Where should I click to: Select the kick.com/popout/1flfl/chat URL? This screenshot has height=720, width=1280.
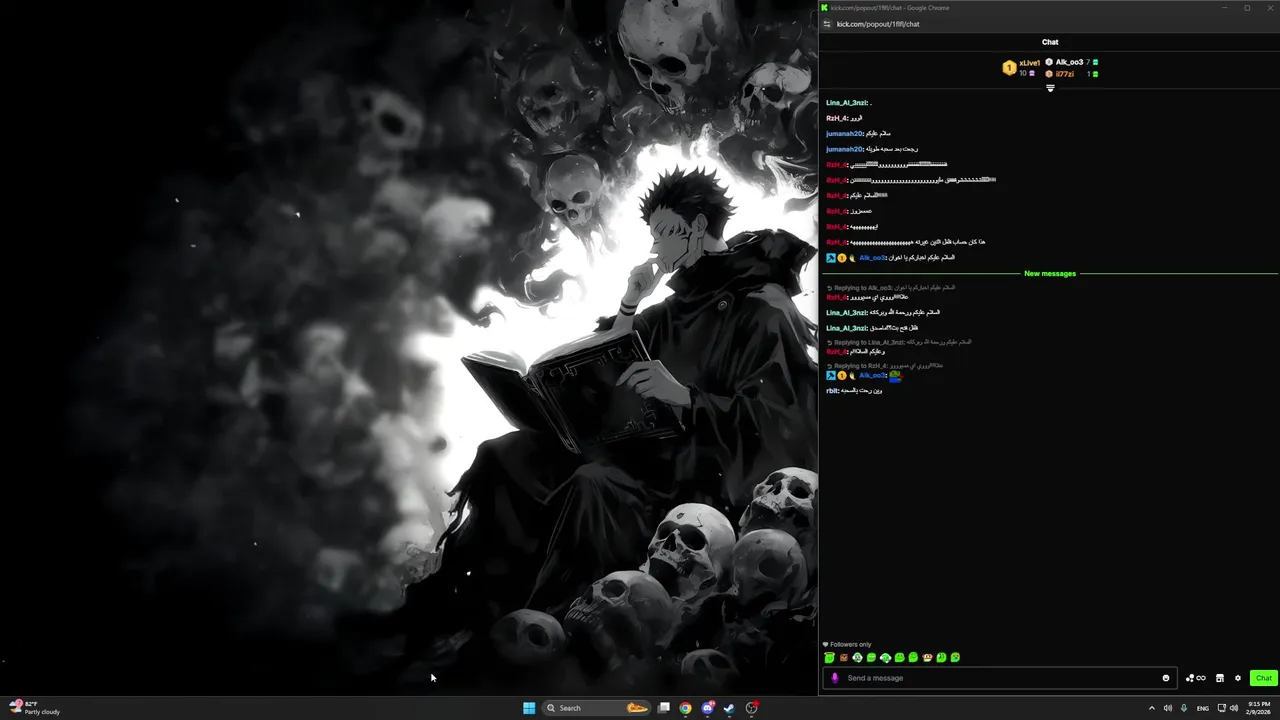pos(878,24)
